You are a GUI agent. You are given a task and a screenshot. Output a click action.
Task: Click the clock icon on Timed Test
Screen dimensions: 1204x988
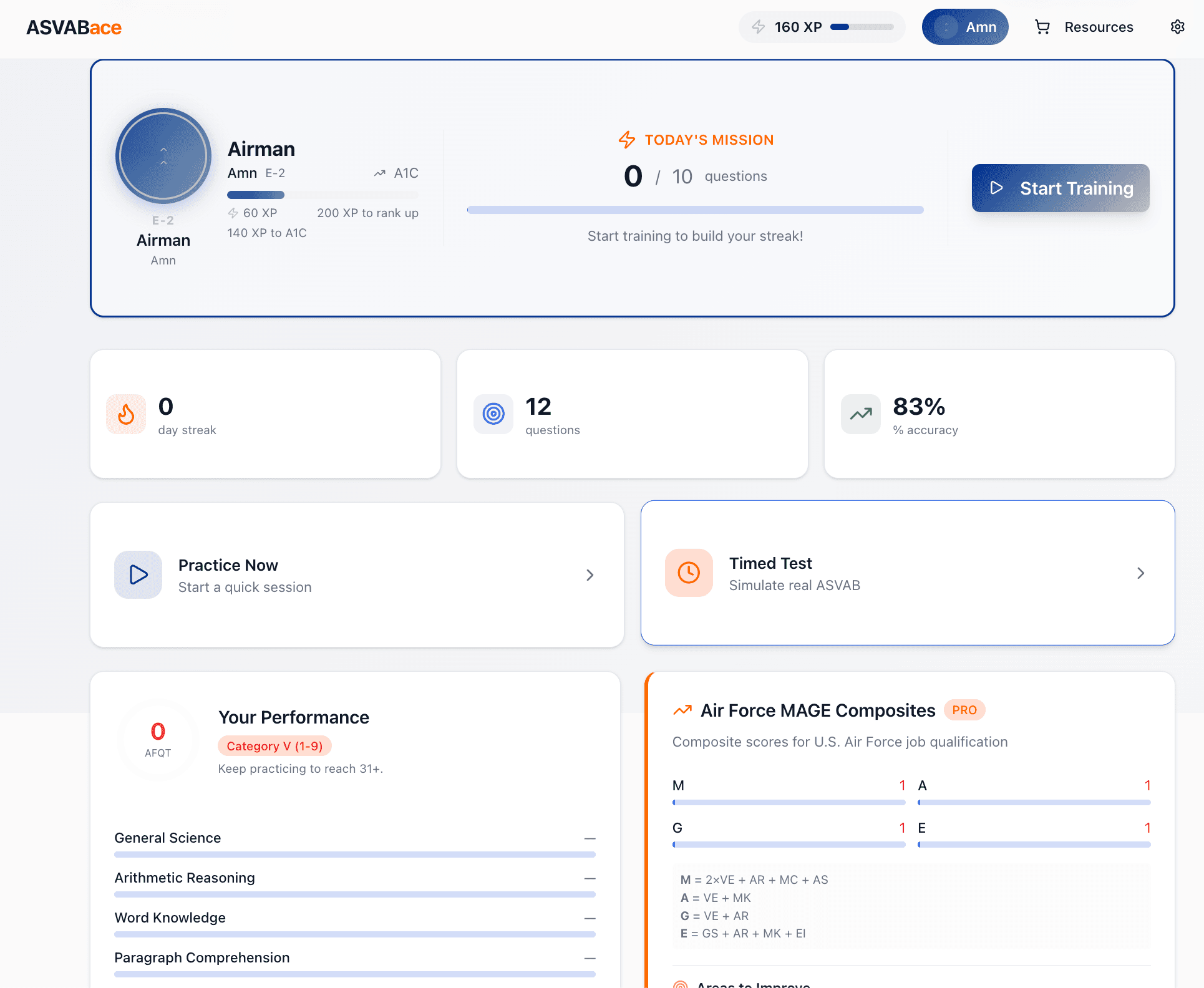(x=689, y=573)
